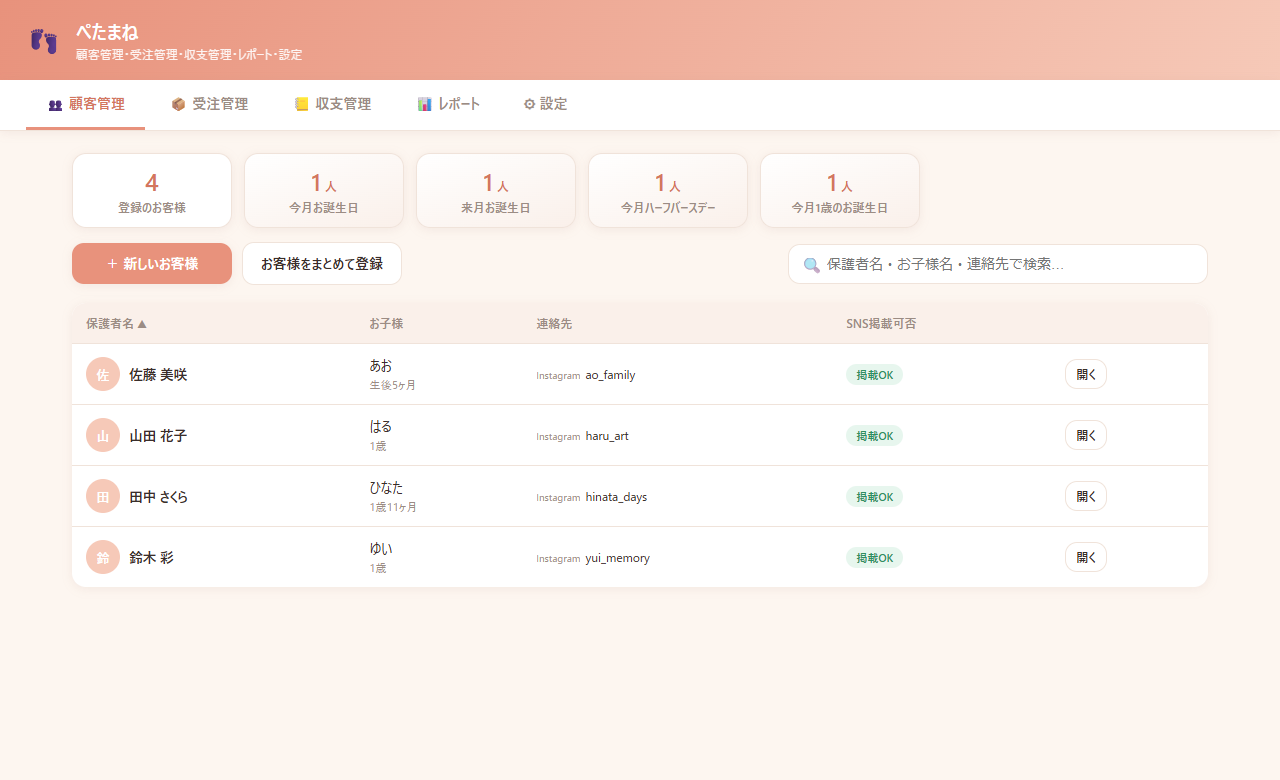
Task: Click the SNS掲載可否 column header
Action: tap(881, 324)
